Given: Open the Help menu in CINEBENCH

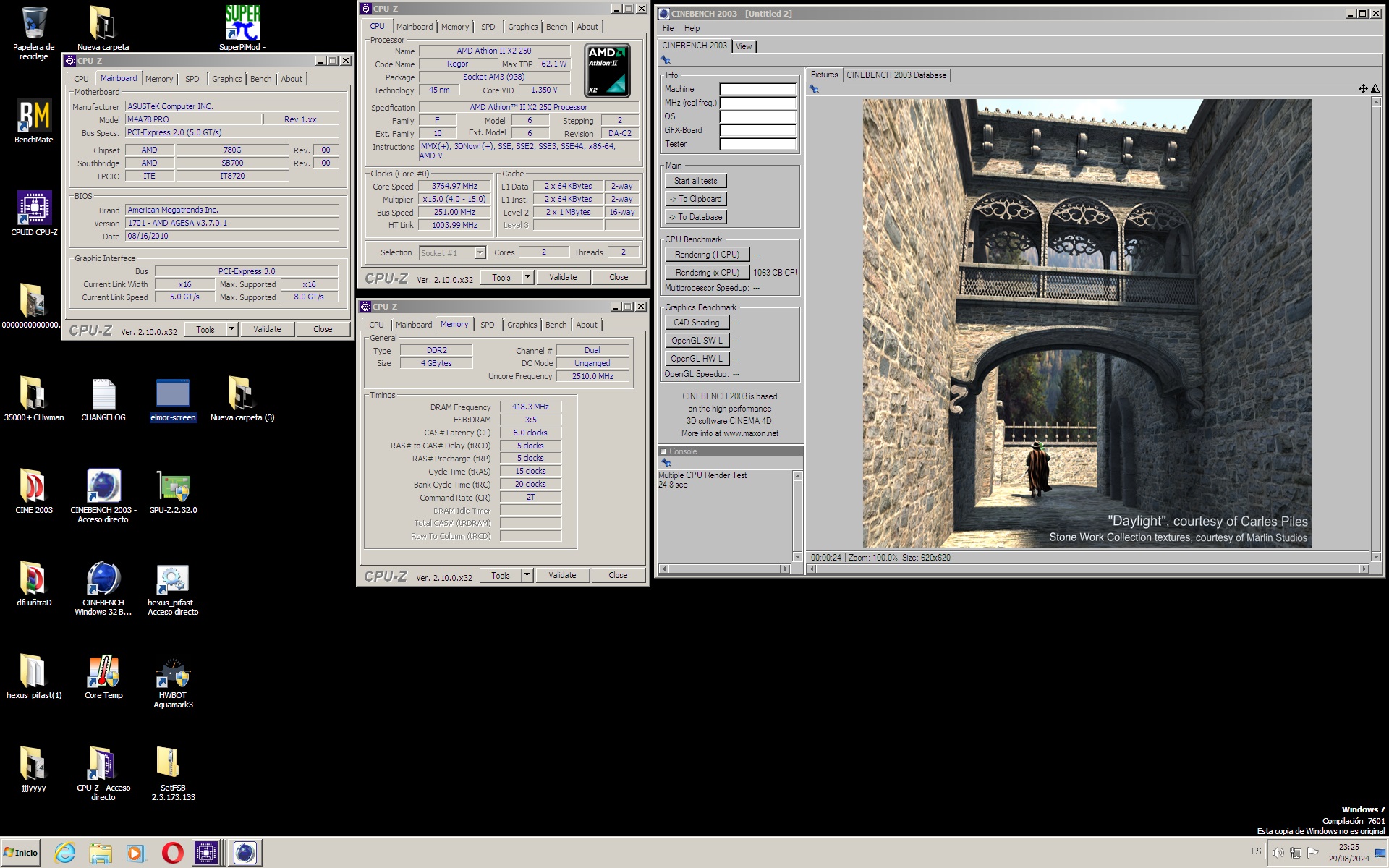Looking at the screenshot, I should point(692,28).
